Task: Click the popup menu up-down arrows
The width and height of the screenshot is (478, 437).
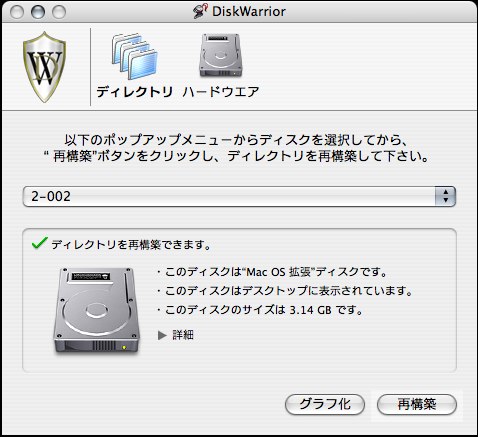Action: coord(445,196)
